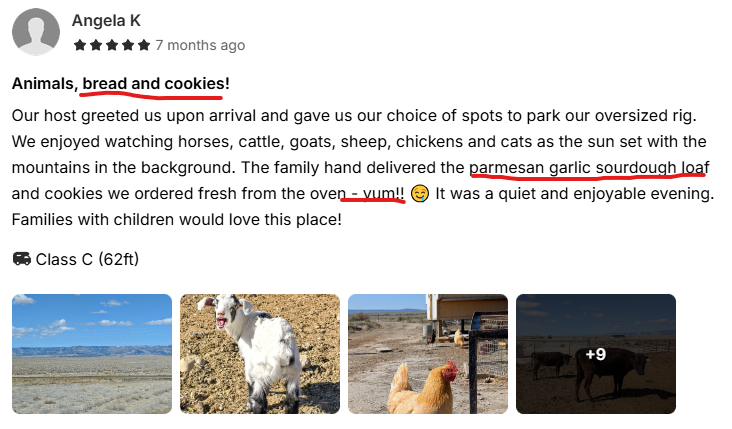Click the RV icon beside Class C
The height and width of the screenshot is (429, 732).
point(21,259)
